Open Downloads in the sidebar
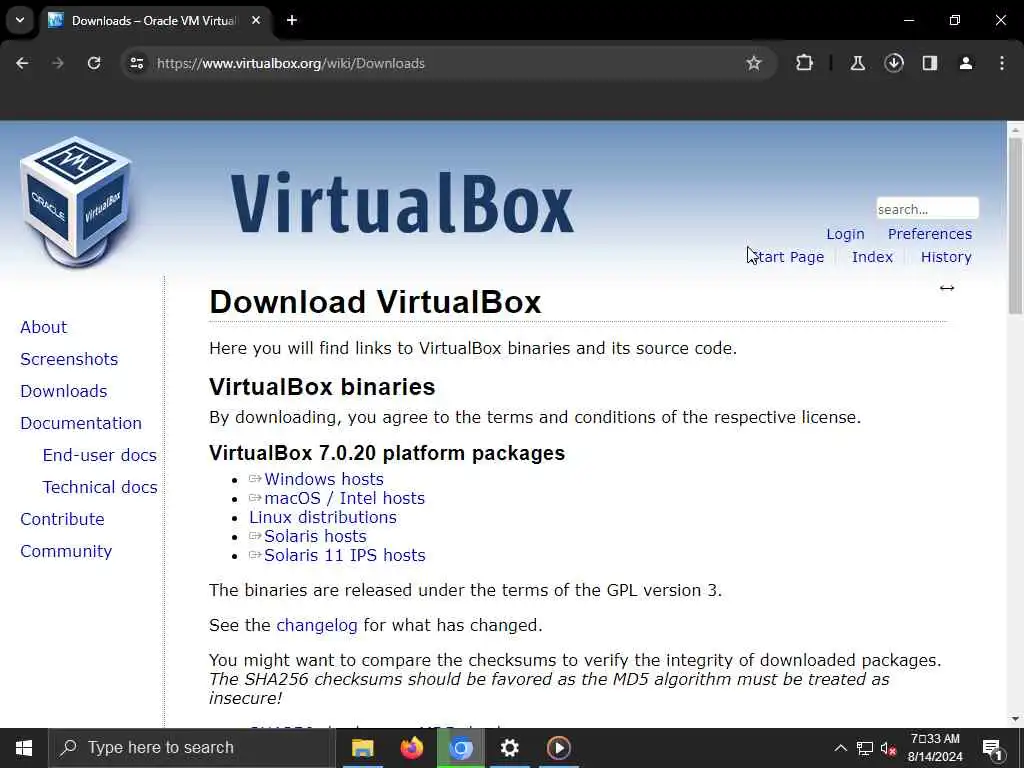This screenshot has height=768, width=1024. click(64, 391)
